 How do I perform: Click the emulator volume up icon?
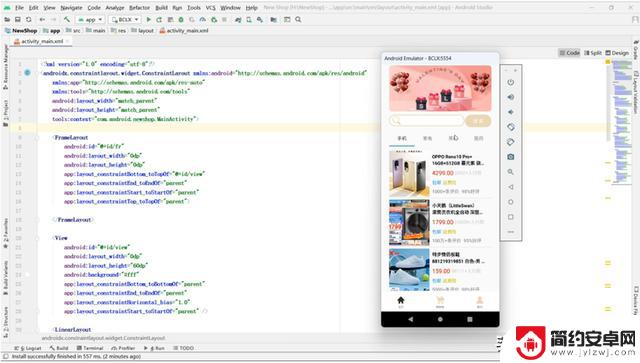[x=511, y=97]
